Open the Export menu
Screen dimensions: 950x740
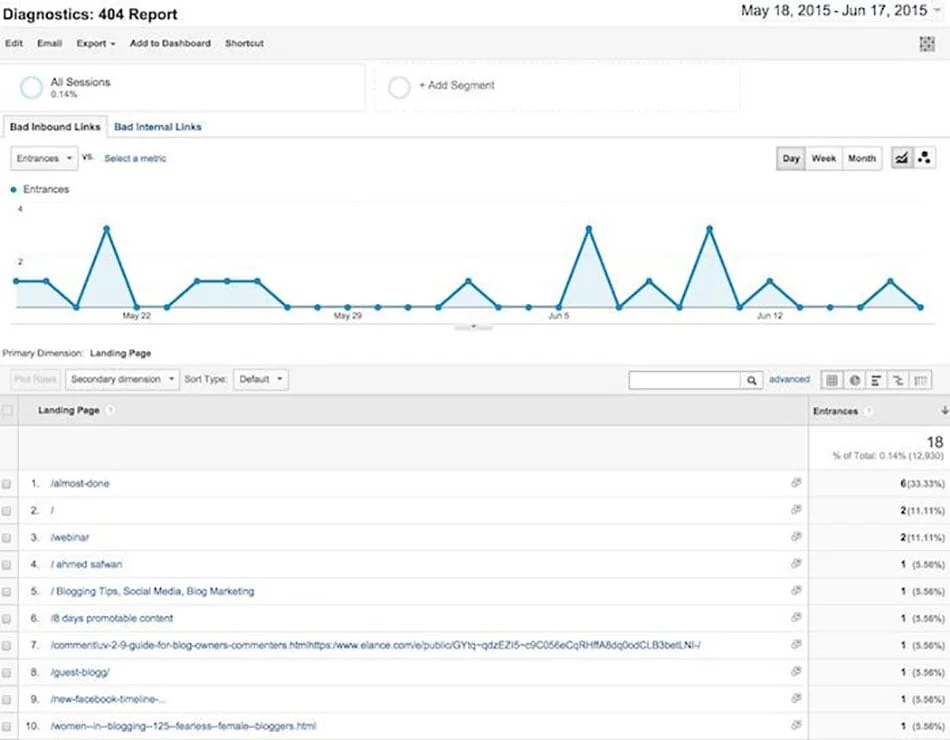[93, 43]
